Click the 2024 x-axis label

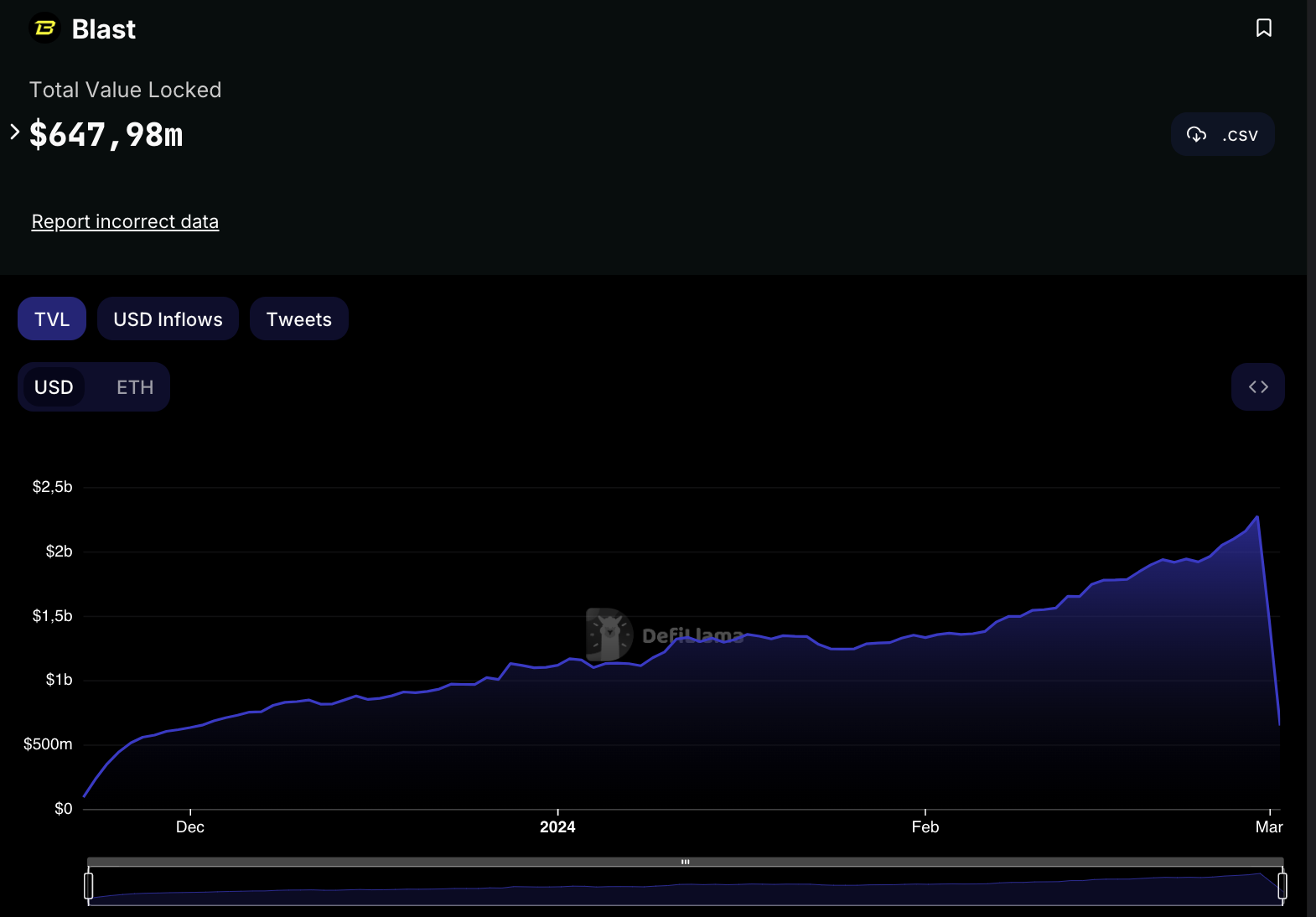[557, 827]
